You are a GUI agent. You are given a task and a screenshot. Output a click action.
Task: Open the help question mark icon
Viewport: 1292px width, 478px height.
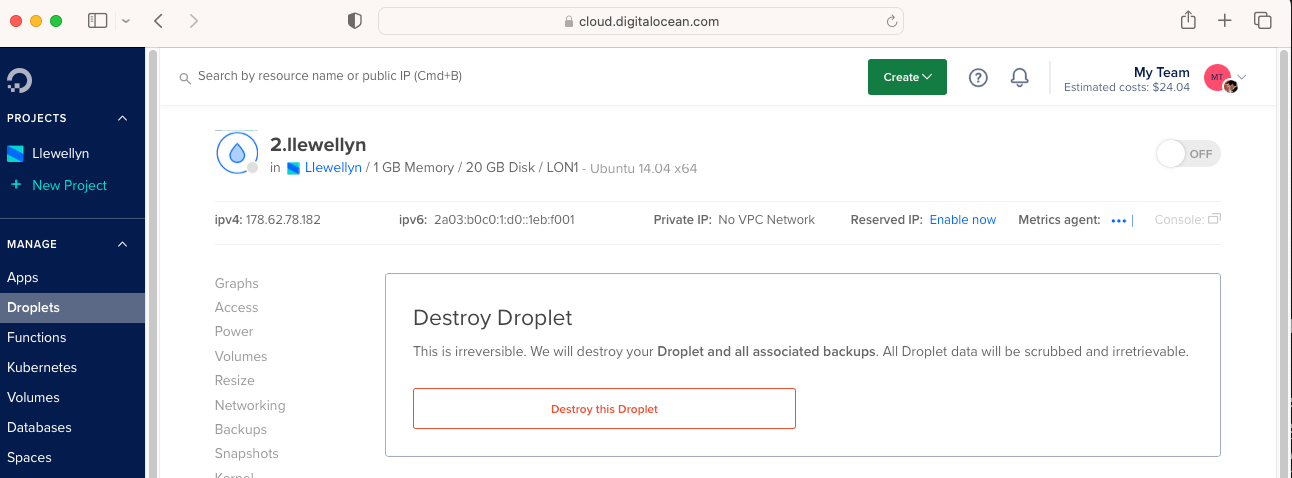(x=979, y=77)
